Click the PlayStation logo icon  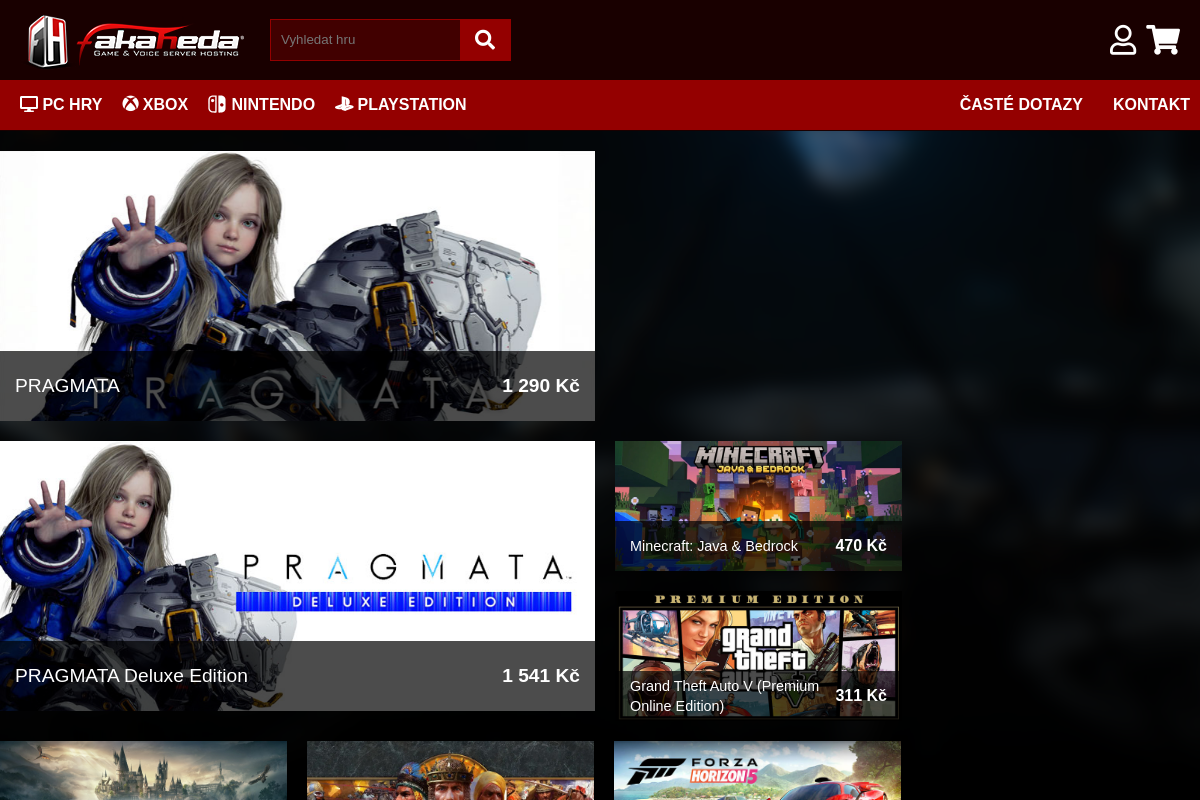pyautogui.click(x=344, y=104)
